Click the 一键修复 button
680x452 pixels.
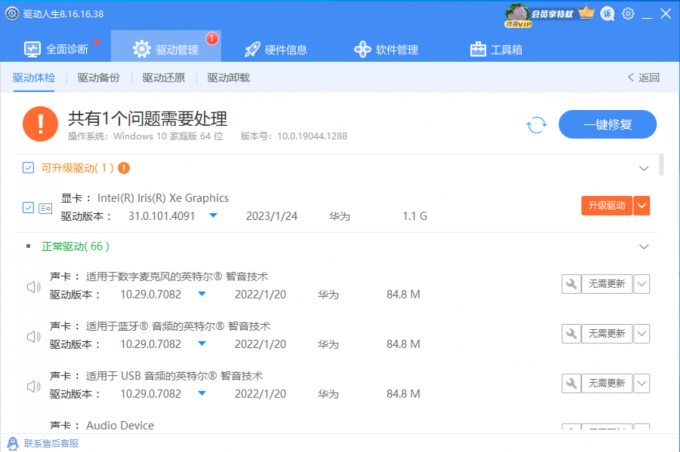pyautogui.click(x=607, y=124)
